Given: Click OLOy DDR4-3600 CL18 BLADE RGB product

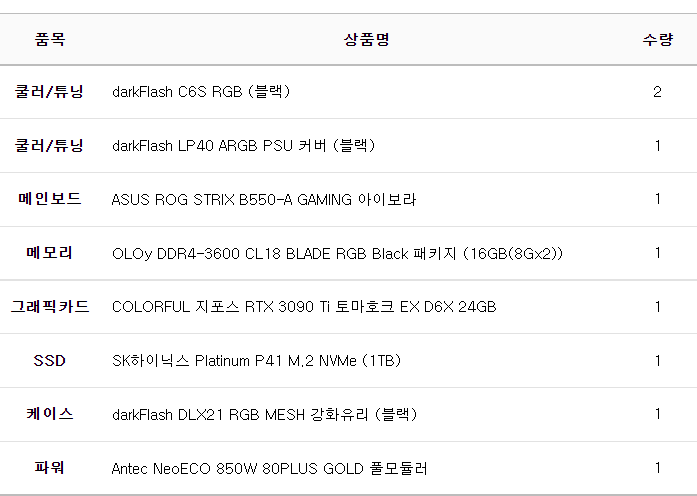Looking at the screenshot, I should tap(338, 253).
